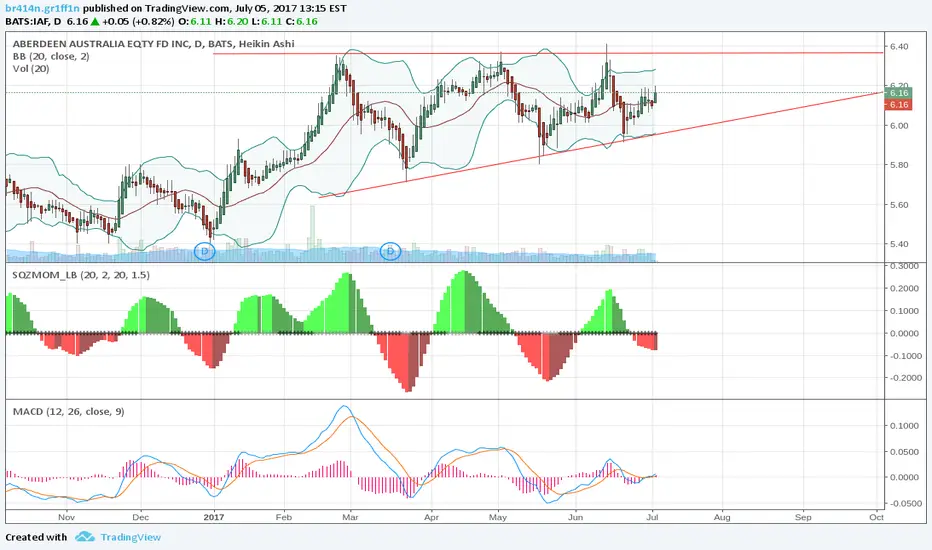Screen dimensions: 932x550
Task: Click the Apr label on time axis
Action: coord(432,517)
